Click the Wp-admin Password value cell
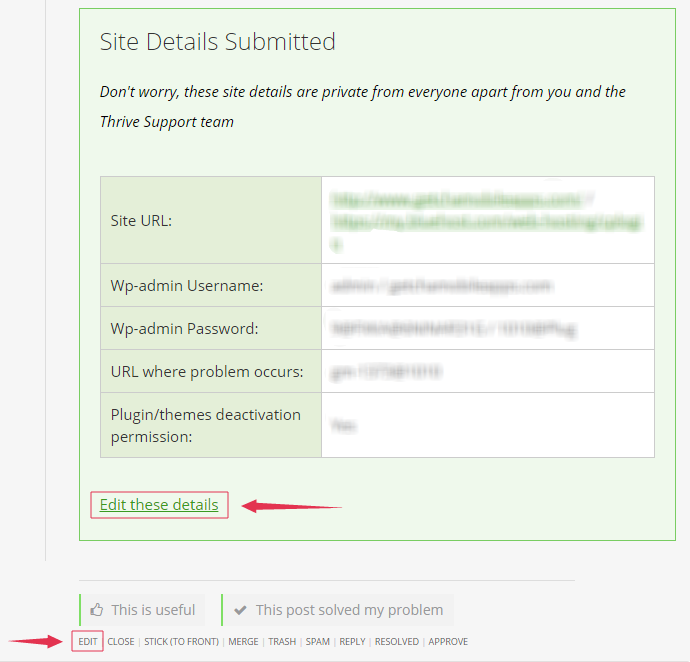This screenshot has width=690, height=662. [488, 328]
